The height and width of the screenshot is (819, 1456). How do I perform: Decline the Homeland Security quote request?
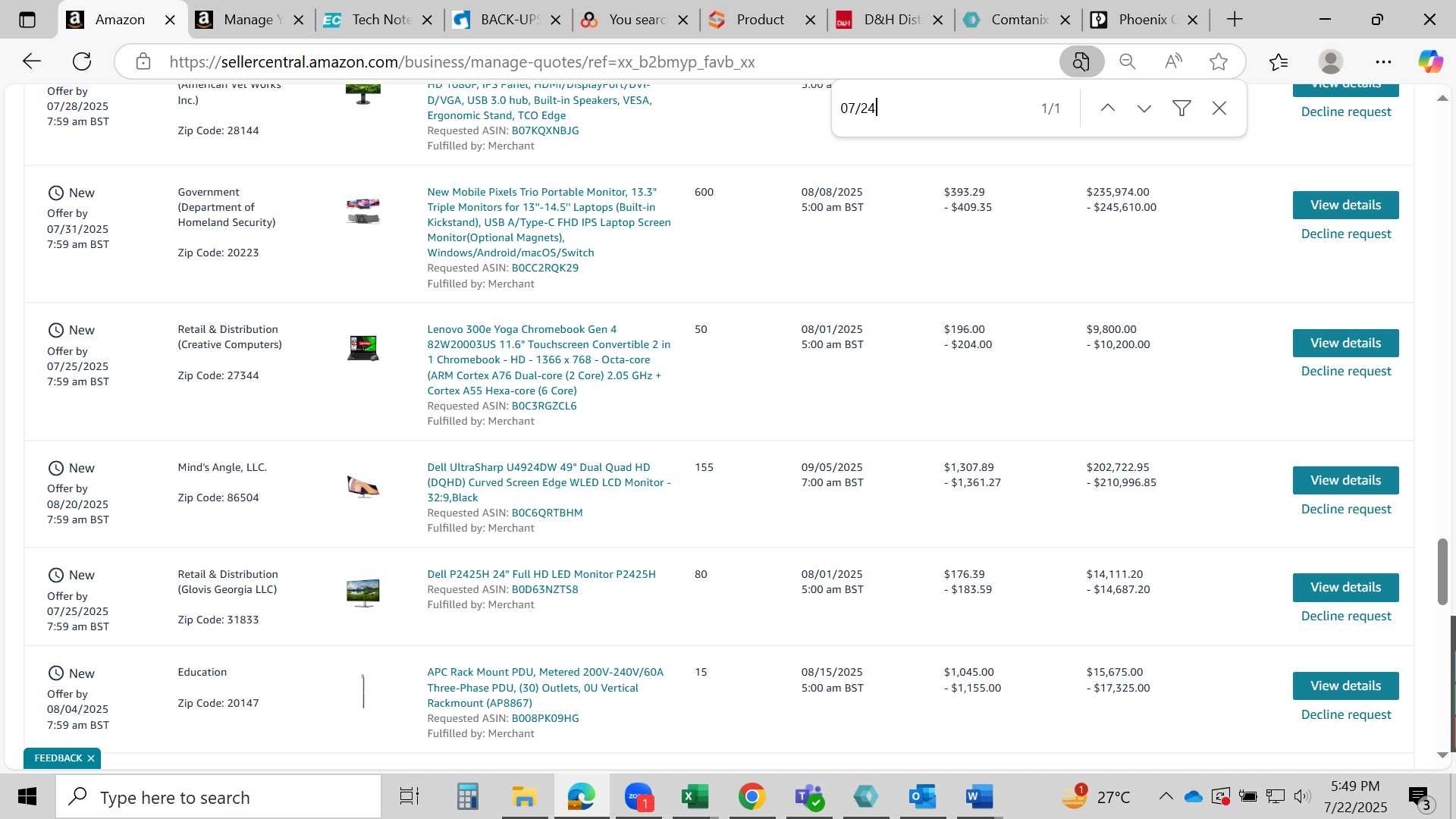1345,234
